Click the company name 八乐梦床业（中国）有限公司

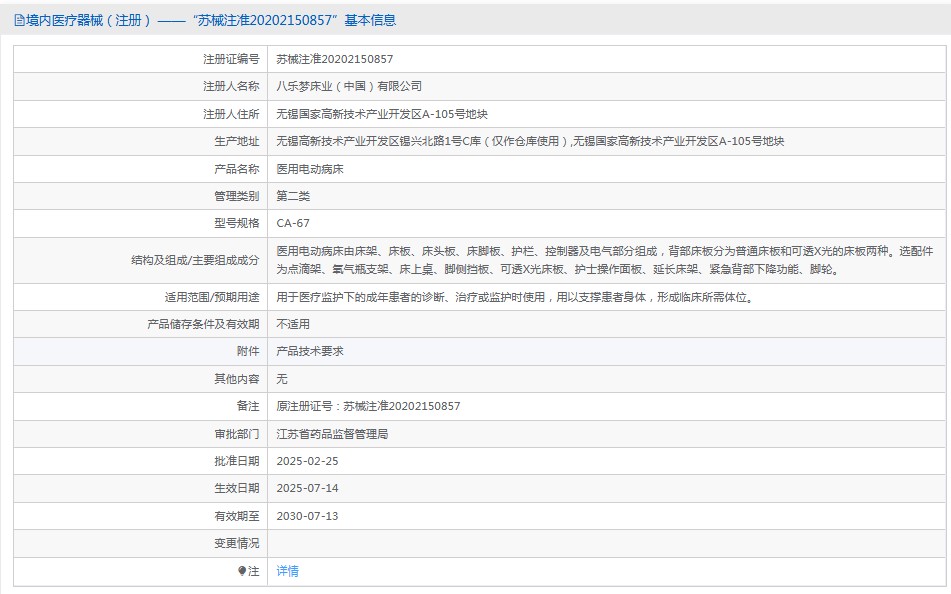click(349, 86)
